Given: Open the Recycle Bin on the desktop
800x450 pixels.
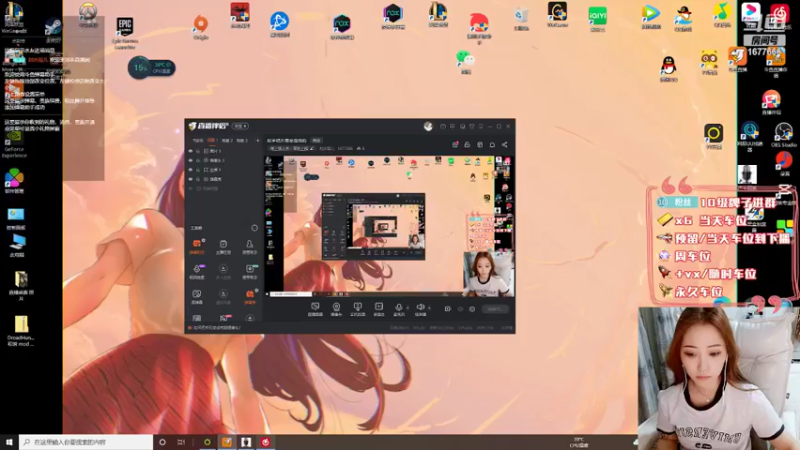Looking at the screenshot, I should [521, 18].
